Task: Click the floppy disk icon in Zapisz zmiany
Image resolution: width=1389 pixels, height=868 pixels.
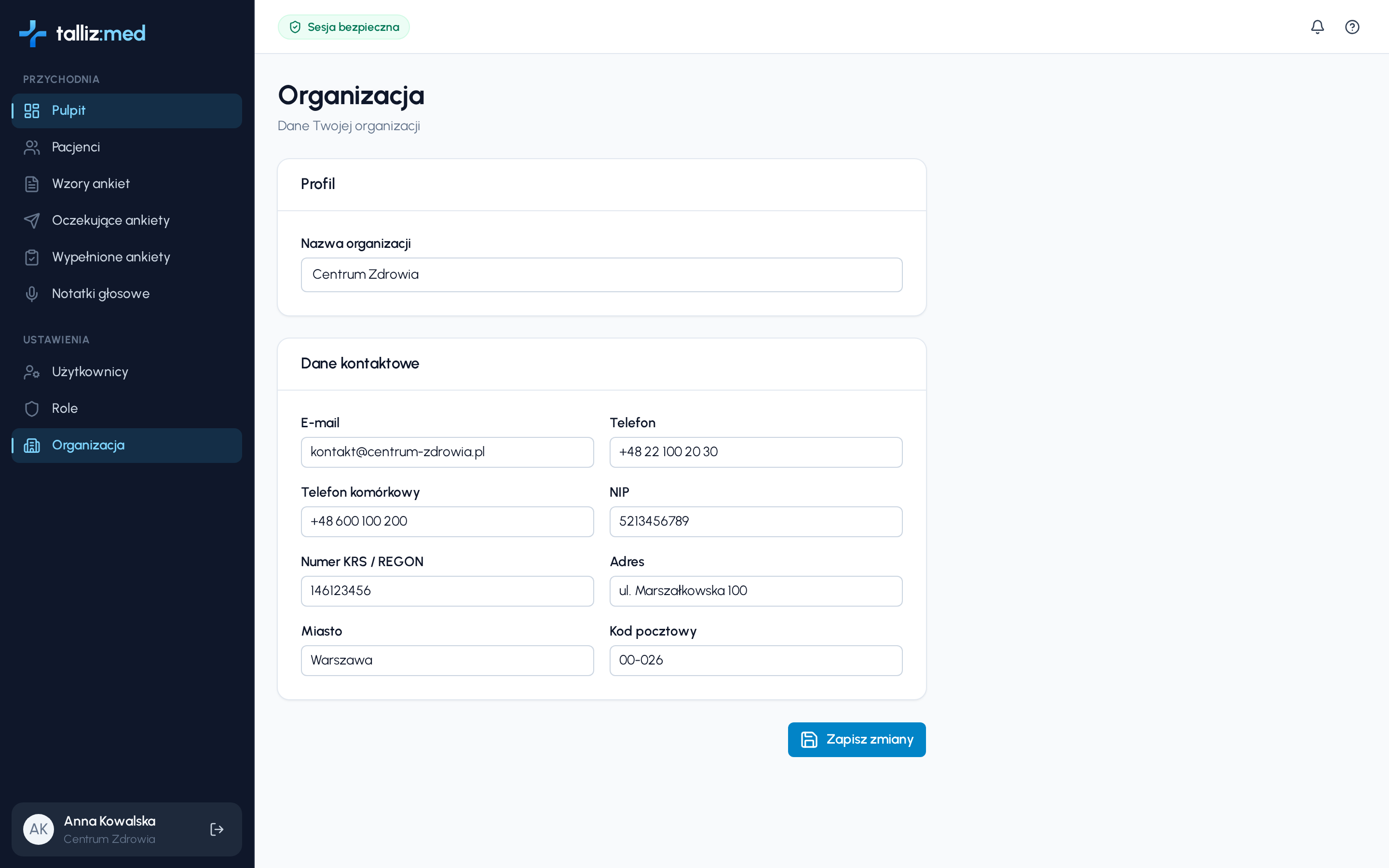Action: [809, 739]
